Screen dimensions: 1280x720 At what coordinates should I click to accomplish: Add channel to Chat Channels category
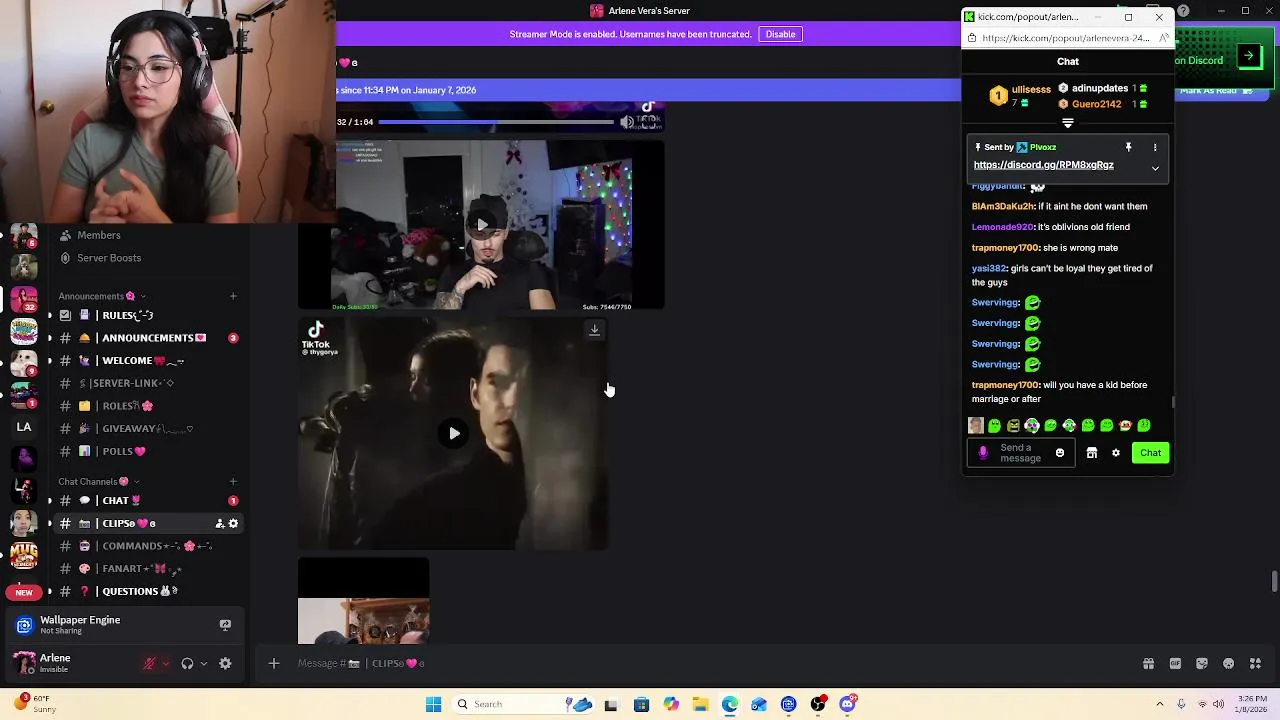point(233,482)
